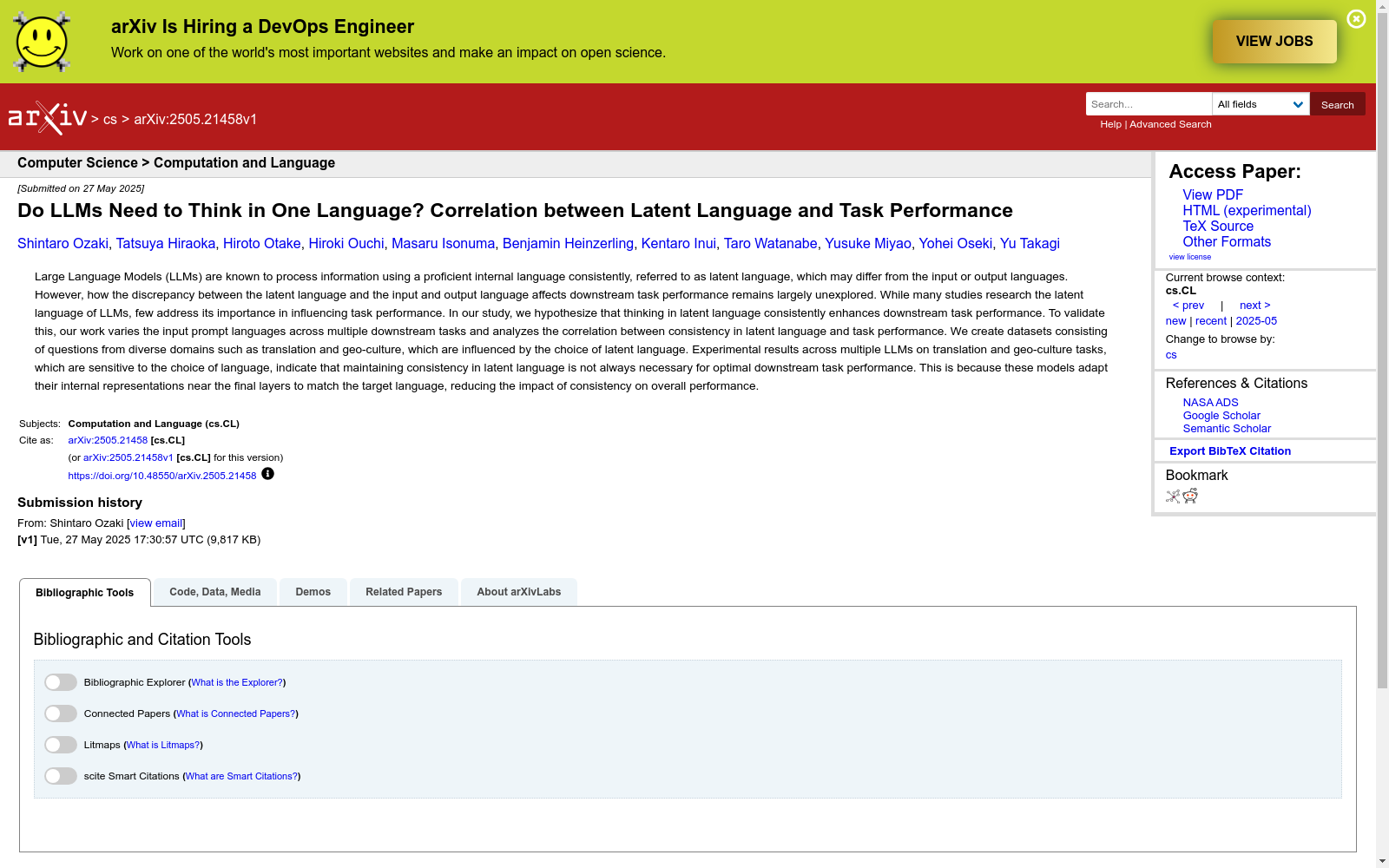Open the View PDF link
Viewport: 1389px width, 868px height.
click(1213, 195)
